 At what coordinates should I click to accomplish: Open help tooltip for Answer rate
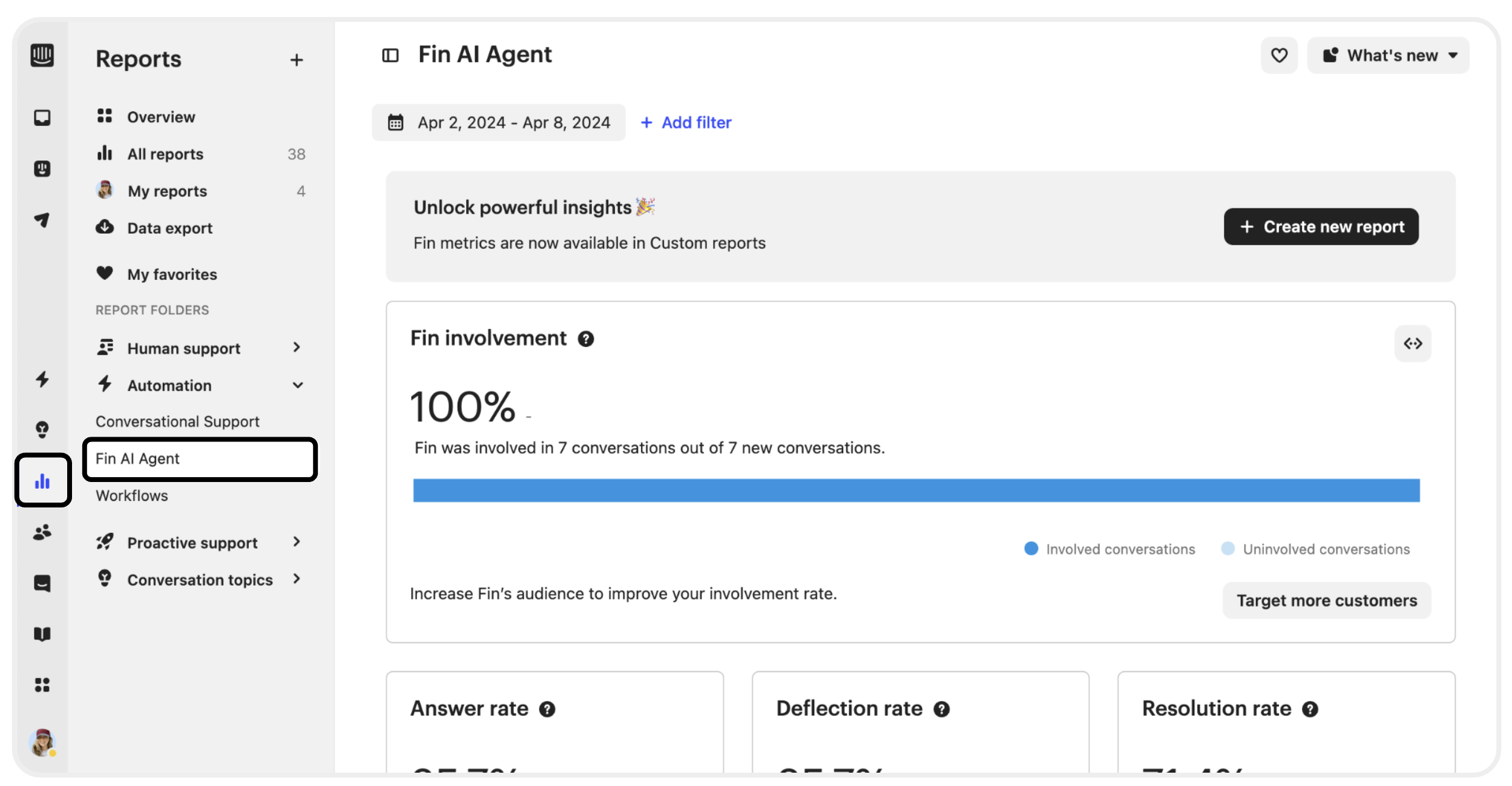[x=547, y=709]
